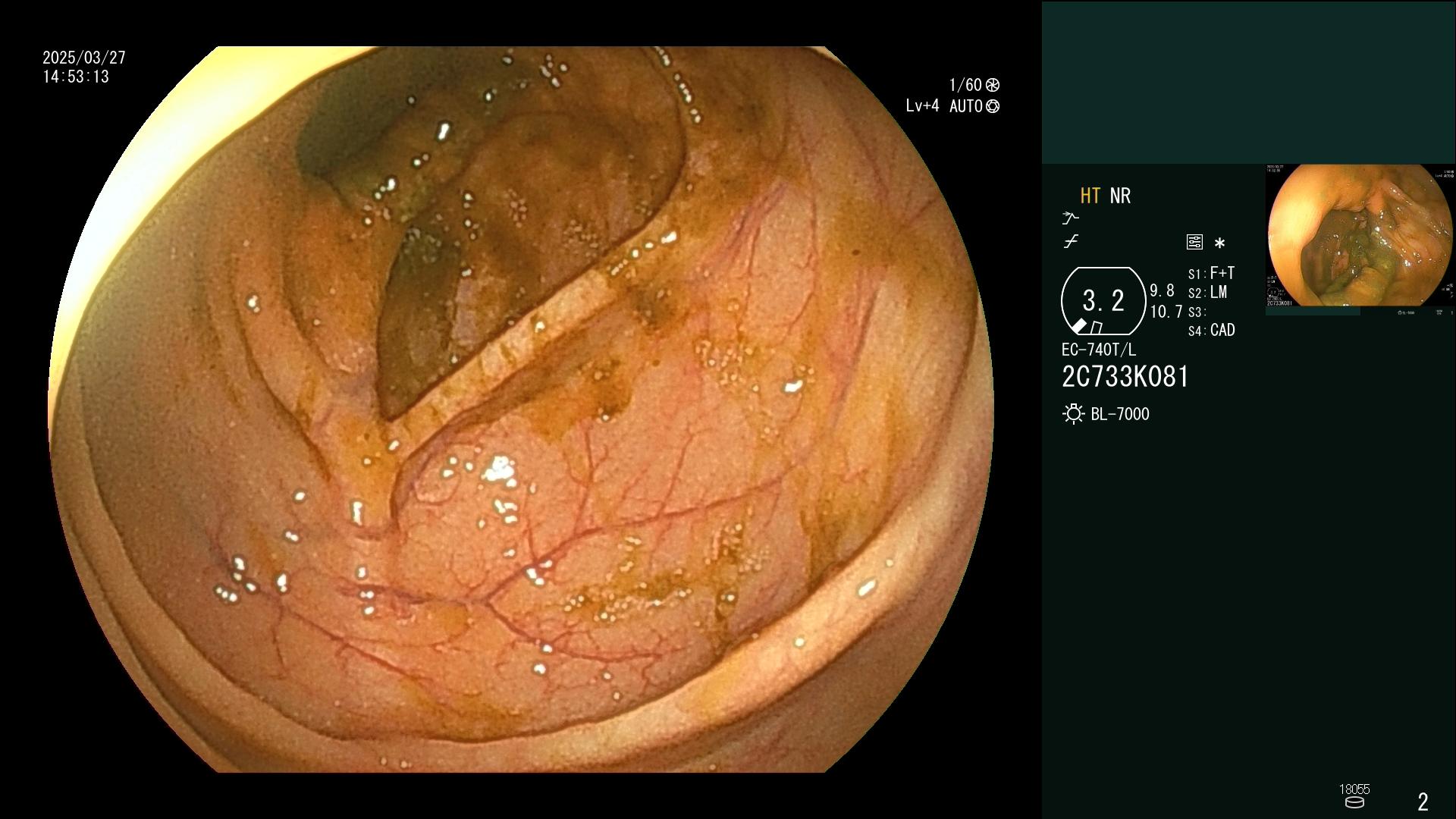Click the BL-7000 light source label

click(x=1120, y=414)
